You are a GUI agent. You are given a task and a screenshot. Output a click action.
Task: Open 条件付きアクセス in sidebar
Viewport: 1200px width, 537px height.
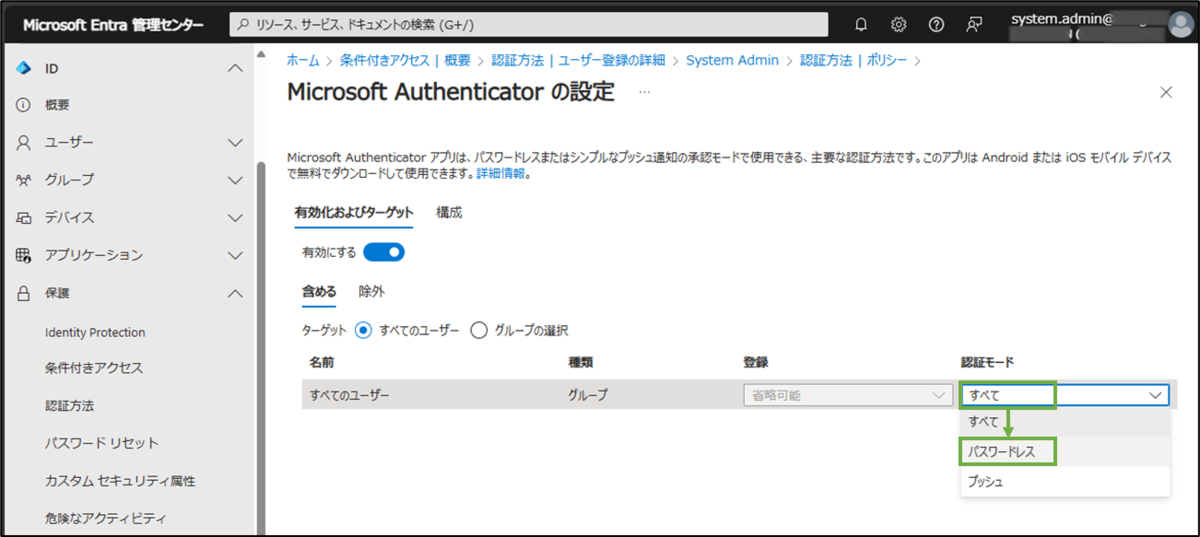(x=94, y=368)
